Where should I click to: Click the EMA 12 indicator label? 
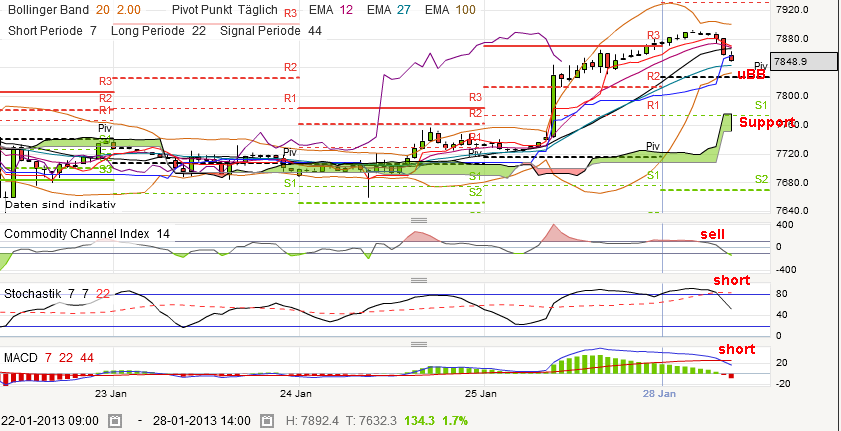(x=329, y=10)
